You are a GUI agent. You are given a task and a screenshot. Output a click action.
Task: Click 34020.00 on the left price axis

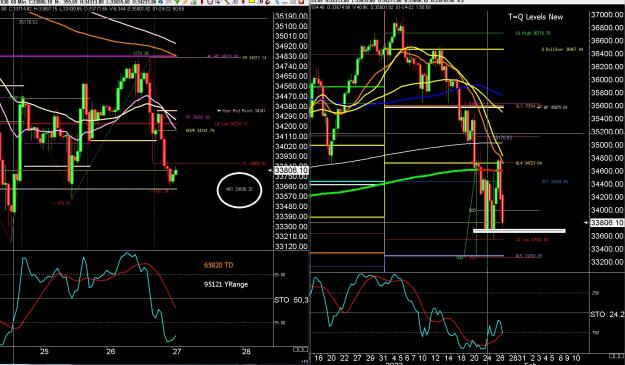point(291,146)
